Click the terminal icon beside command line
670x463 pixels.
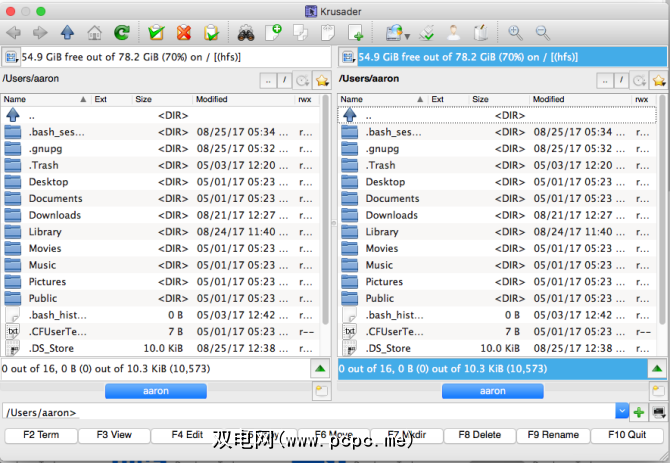[x=658, y=412]
